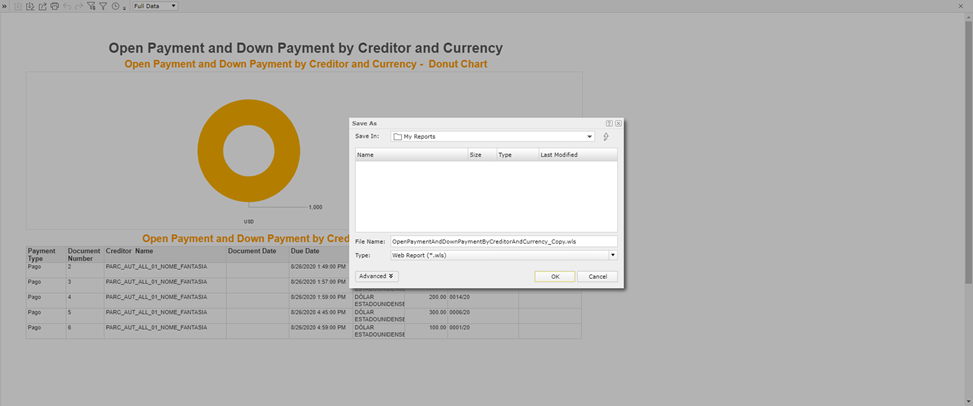Image resolution: width=973 pixels, height=406 pixels.
Task: Click Cancel in Save As dialog
Action: (x=597, y=276)
